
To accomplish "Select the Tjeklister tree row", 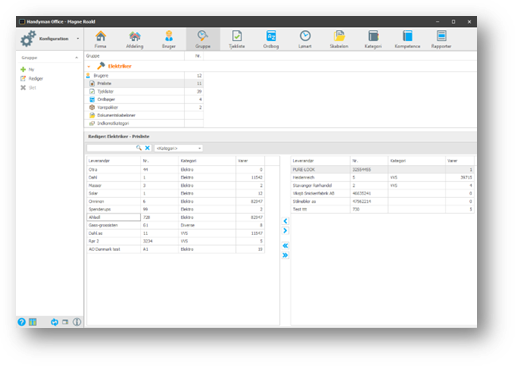I will pos(135,91).
